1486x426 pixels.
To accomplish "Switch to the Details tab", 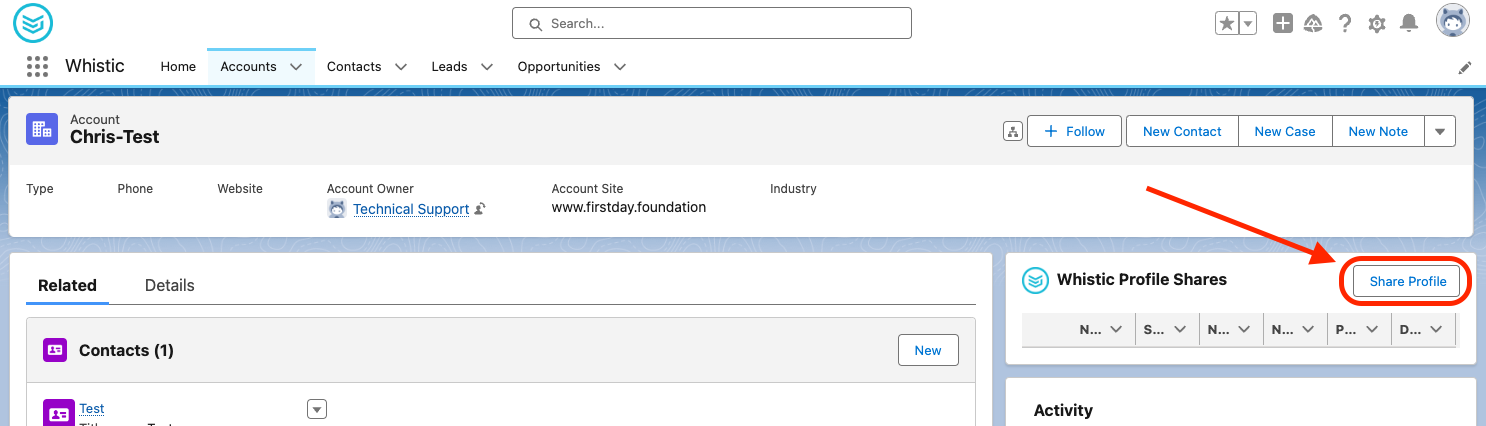I will (170, 285).
